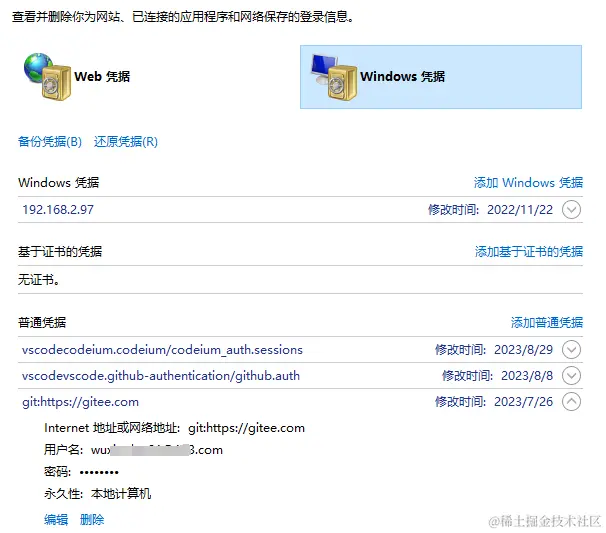Click 编辑 link for gitee credential
The width and height of the screenshot is (606, 533).
point(56,519)
